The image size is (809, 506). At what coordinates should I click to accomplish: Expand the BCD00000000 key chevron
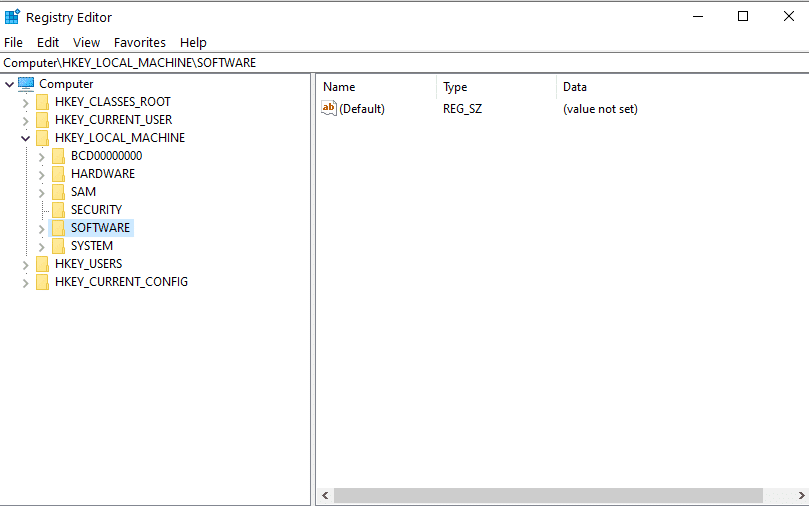pyautogui.click(x=41, y=156)
